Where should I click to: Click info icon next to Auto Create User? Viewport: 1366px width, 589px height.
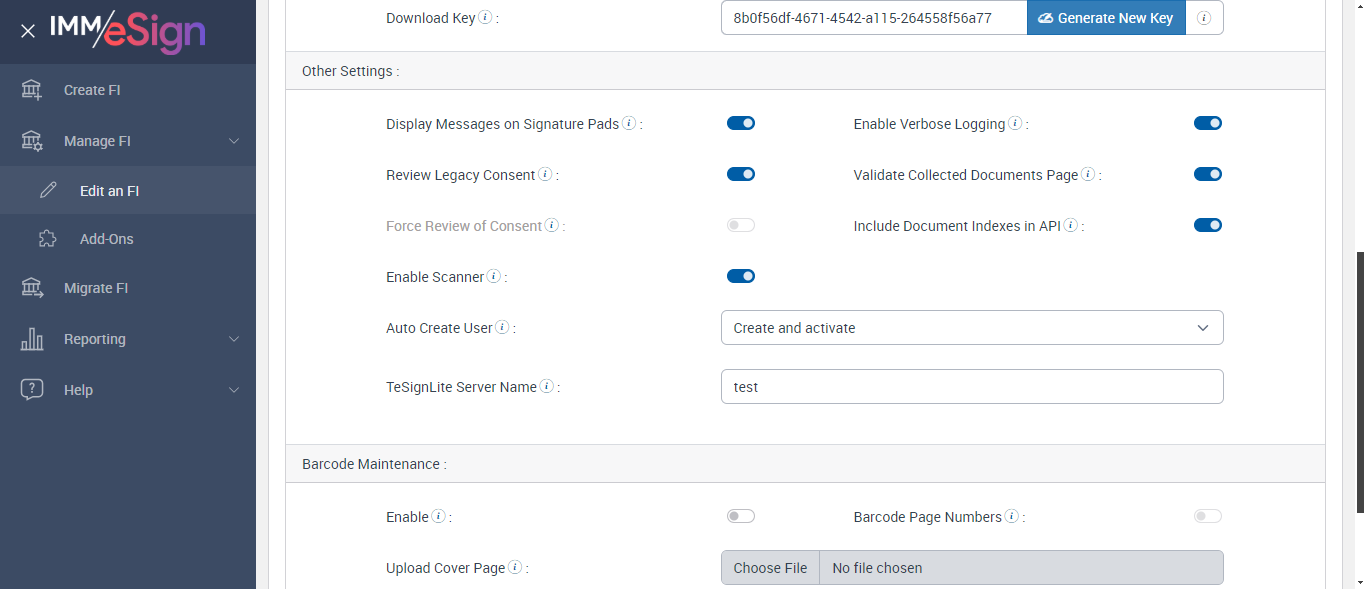(502, 328)
